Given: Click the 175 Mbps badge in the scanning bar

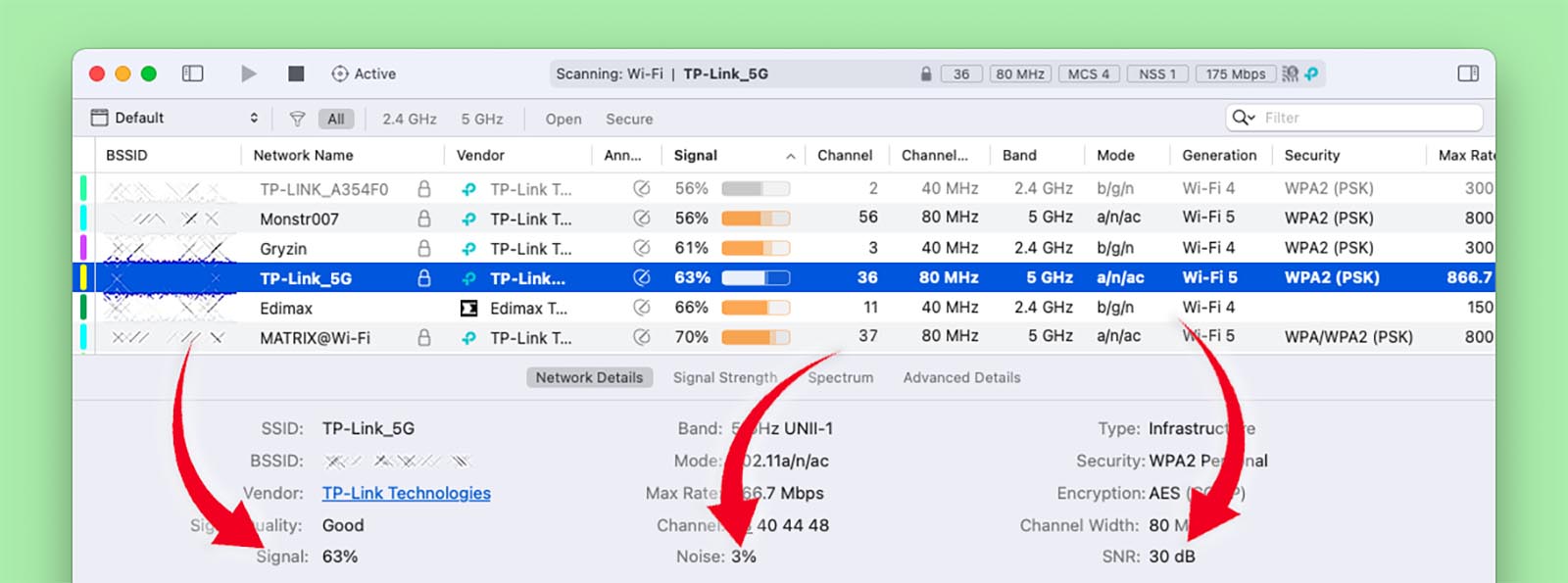Looking at the screenshot, I should point(1236,73).
